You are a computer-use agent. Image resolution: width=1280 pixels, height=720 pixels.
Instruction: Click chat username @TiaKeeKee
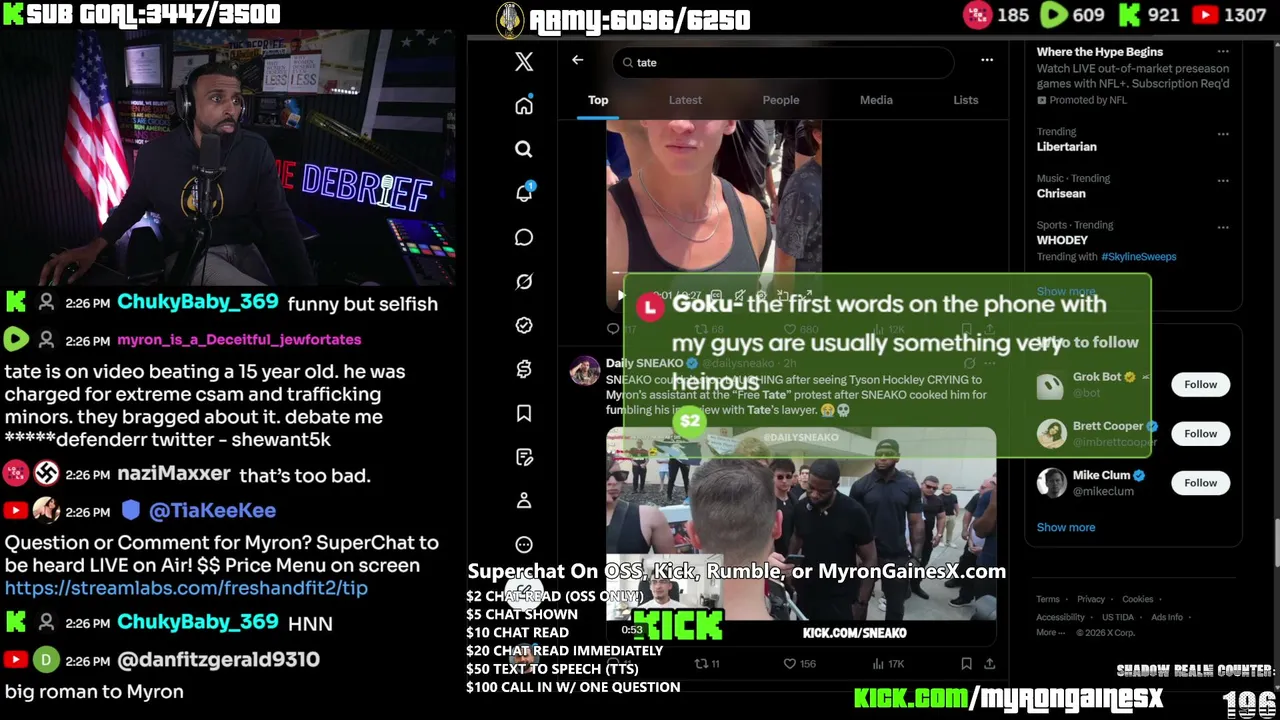point(212,511)
